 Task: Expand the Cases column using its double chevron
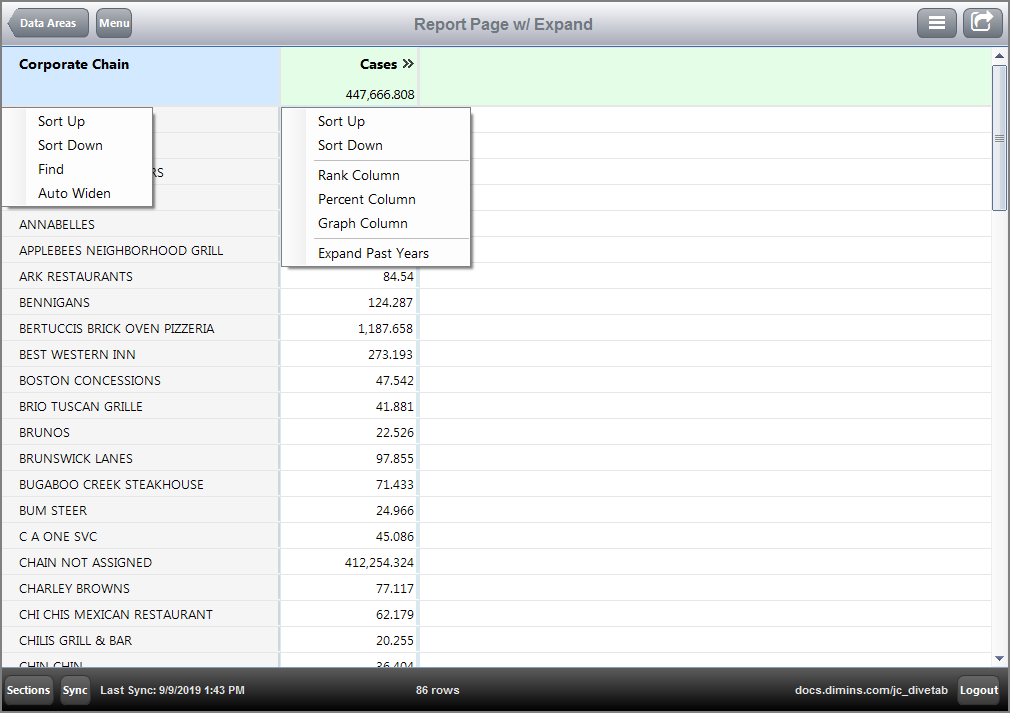(410, 62)
